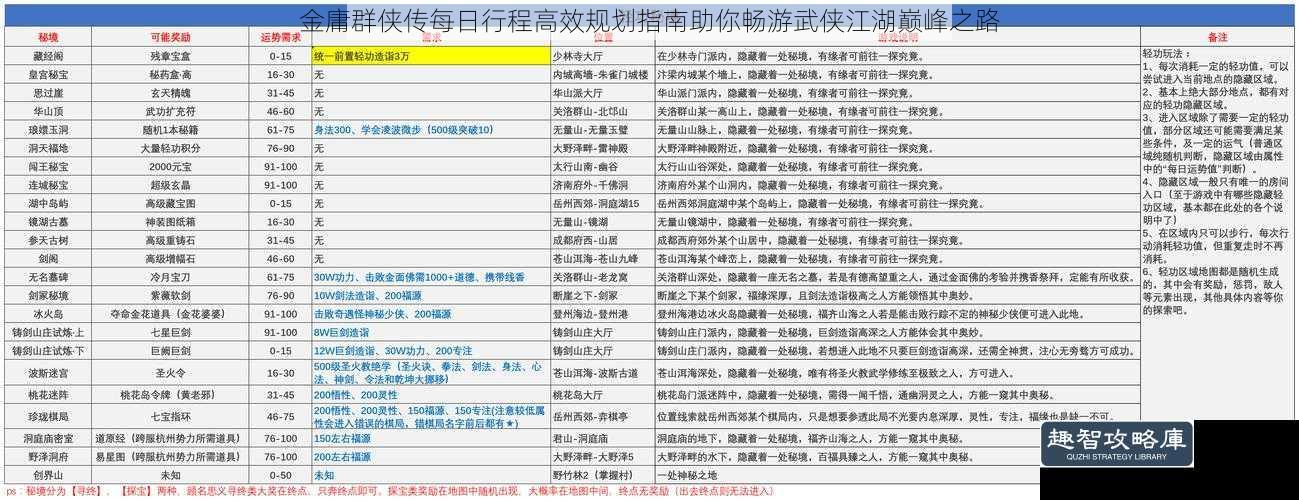Click the 武功扩充符 reward cell

170,111
